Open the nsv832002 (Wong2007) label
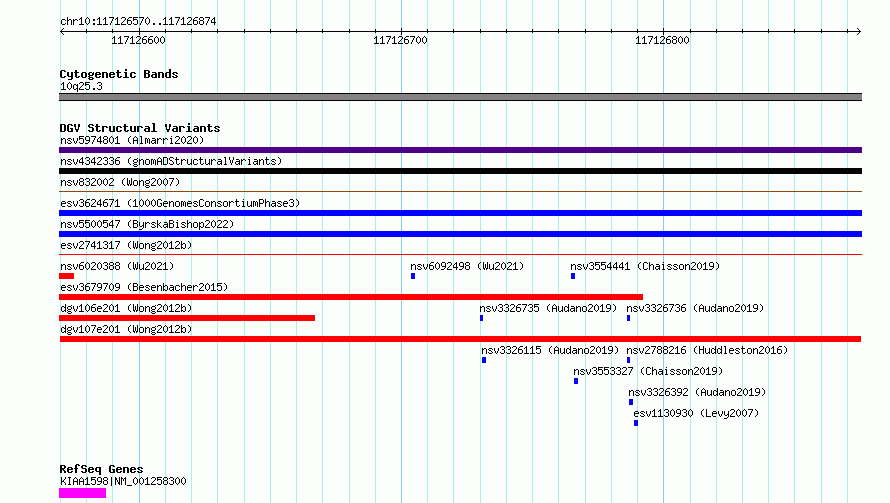The height and width of the screenshot is (503, 890). pyautogui.click(x=120, y=182)
